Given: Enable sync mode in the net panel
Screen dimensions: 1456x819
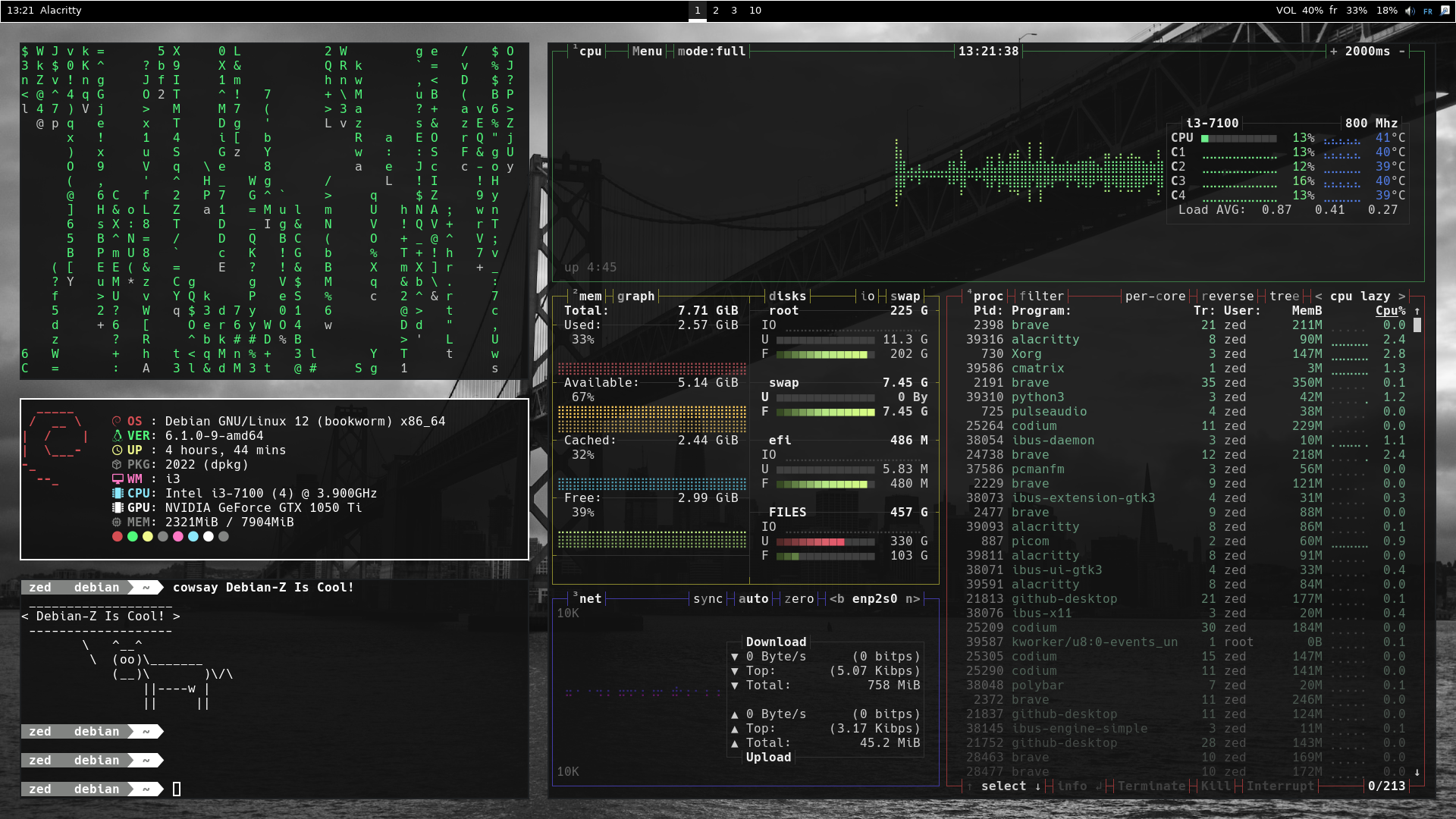Looking at the screenshot, I should click(x=708, y=598).
